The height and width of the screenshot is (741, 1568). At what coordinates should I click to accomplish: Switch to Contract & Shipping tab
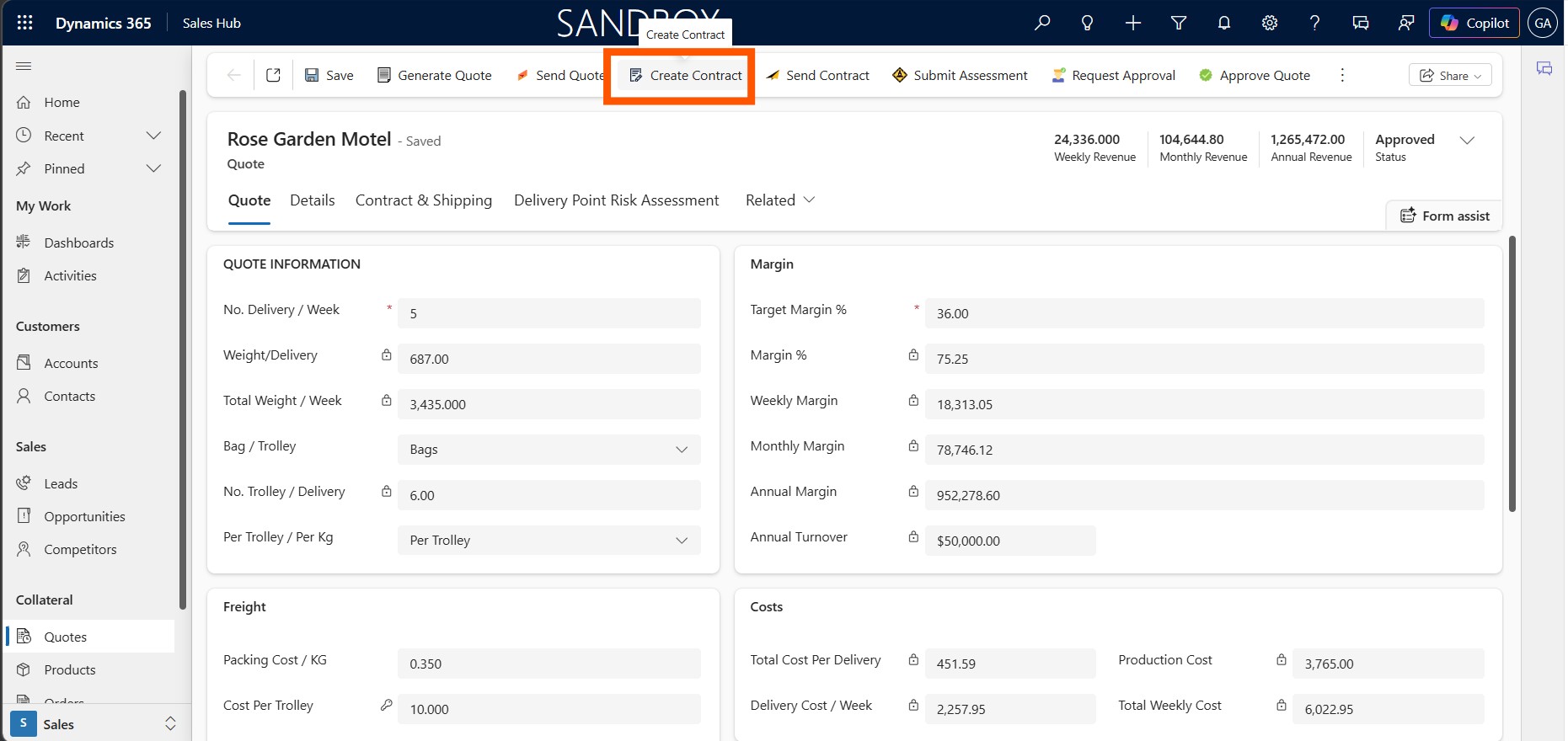point(424,200)
